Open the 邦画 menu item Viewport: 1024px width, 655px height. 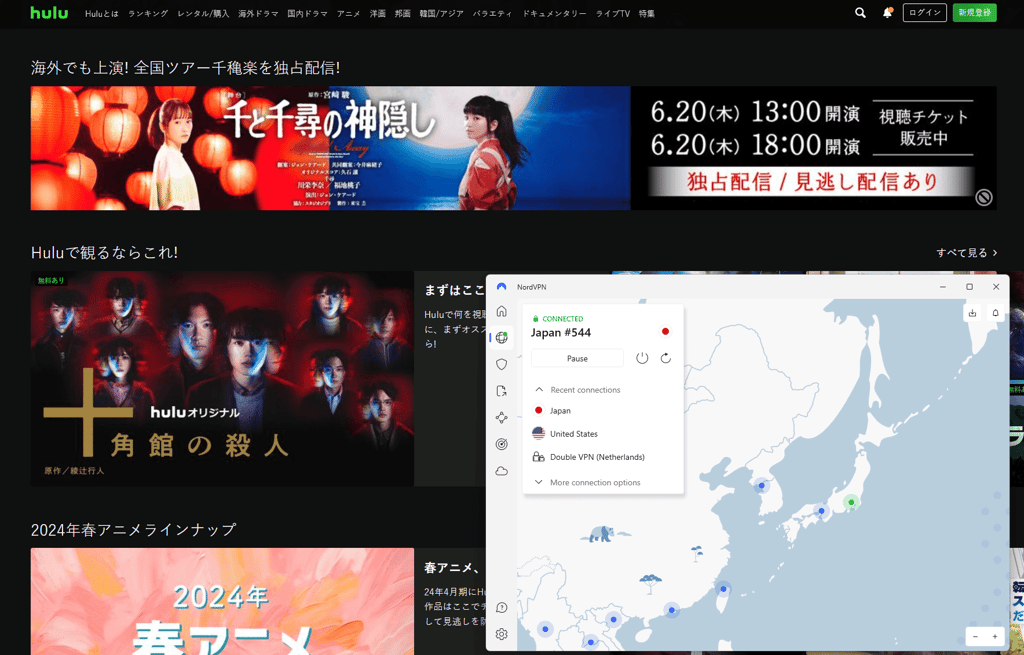coord(402,13)
